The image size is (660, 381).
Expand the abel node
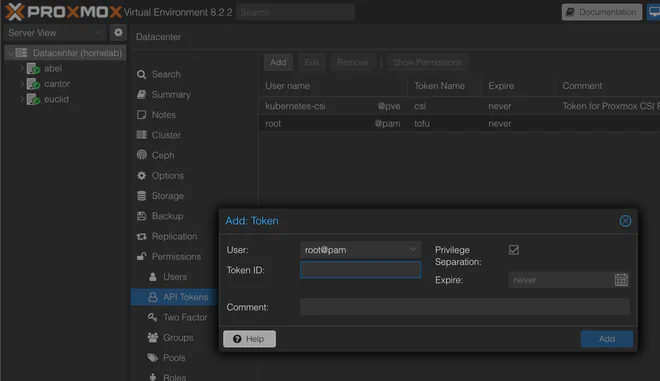click(x=22, y=68)
